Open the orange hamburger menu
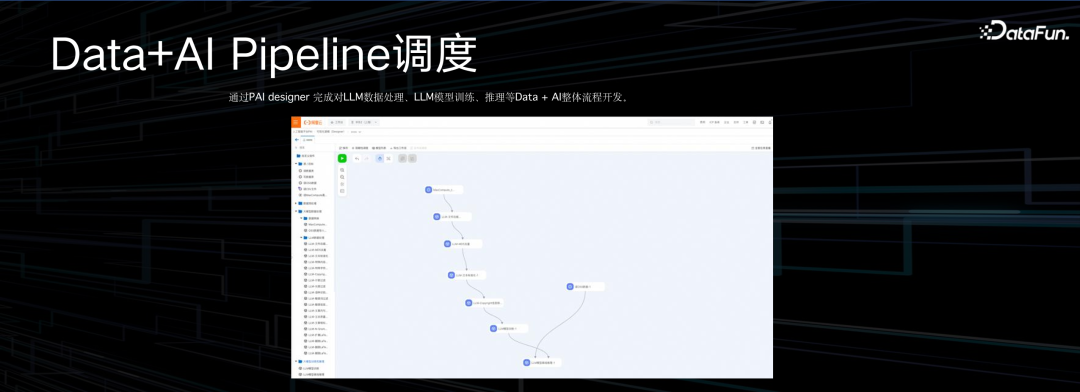The image size is (1080, 392). point(295,122)
